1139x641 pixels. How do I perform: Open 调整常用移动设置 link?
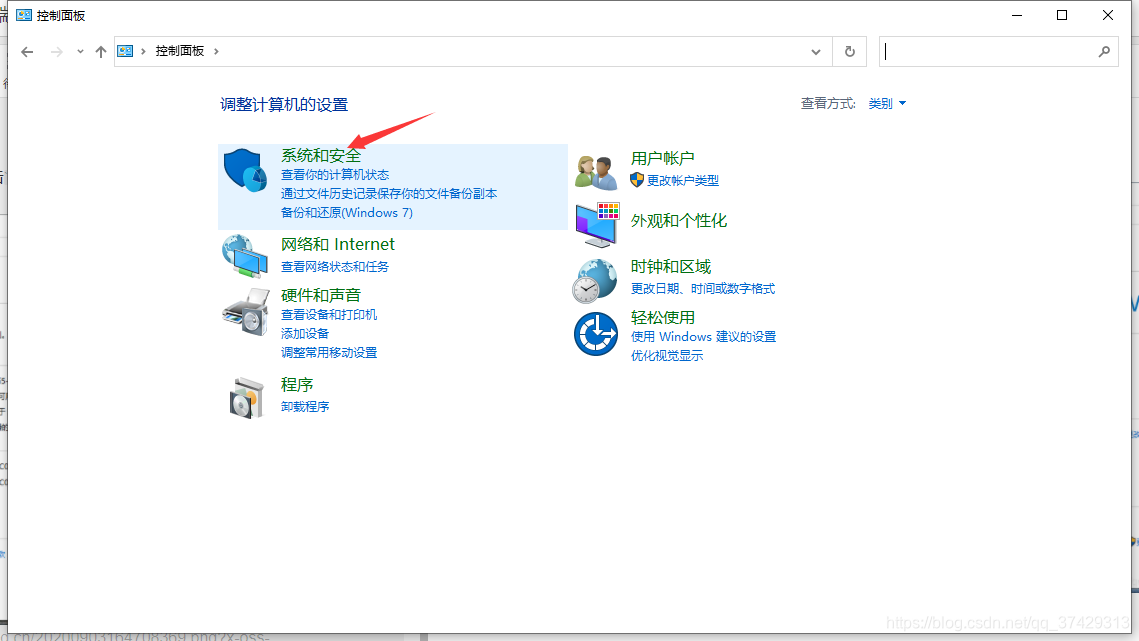point(329,352)
